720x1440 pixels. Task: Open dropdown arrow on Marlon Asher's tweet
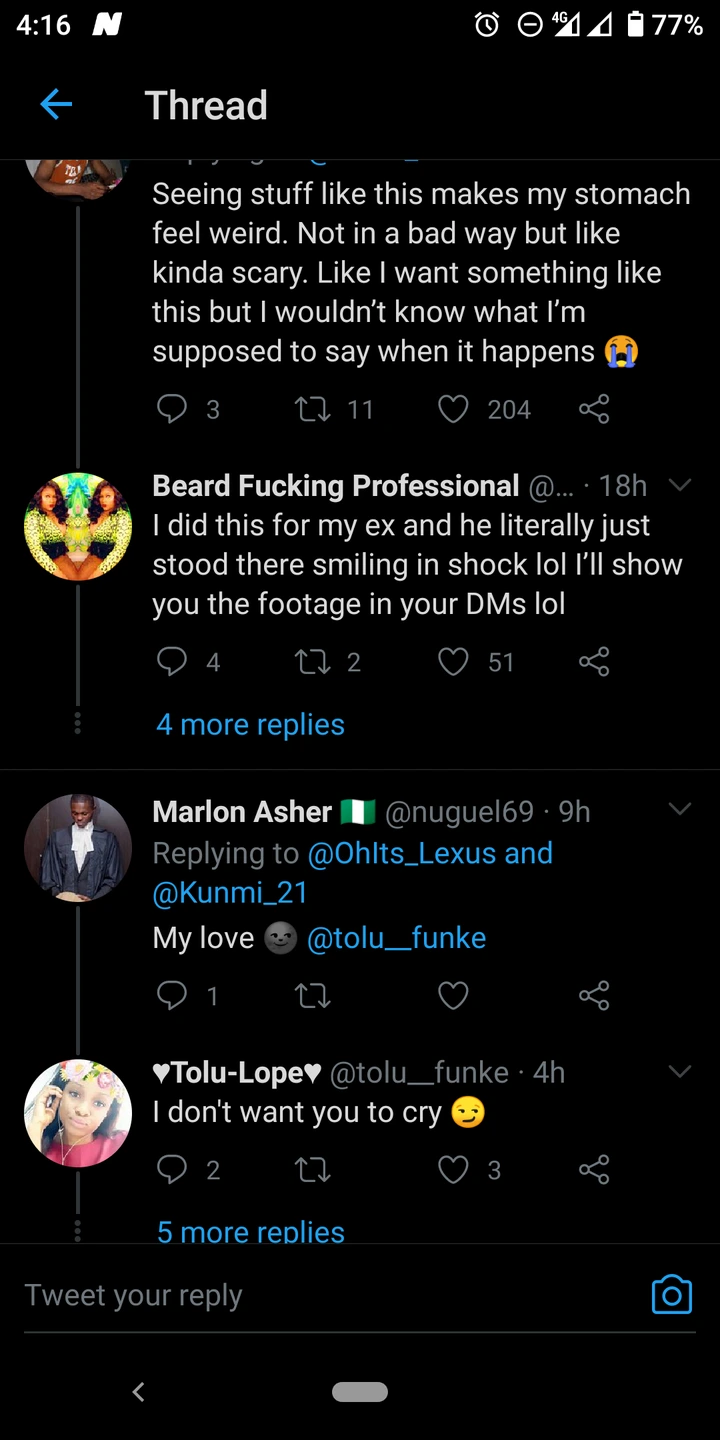pos(680,809)
